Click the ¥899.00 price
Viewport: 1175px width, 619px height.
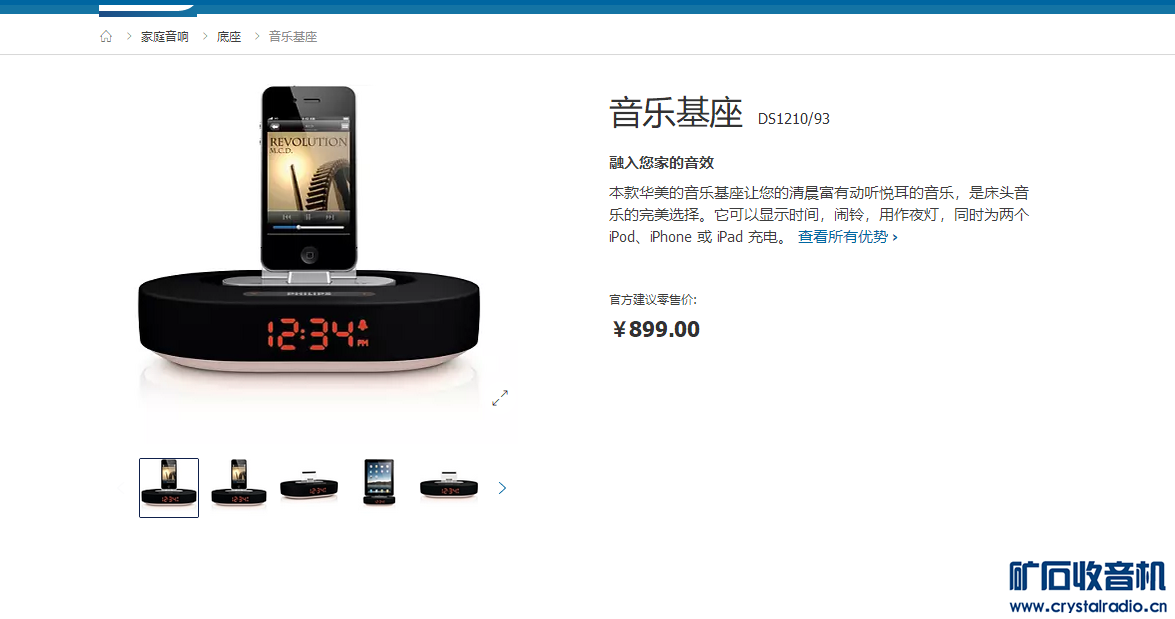coord(656,329)
